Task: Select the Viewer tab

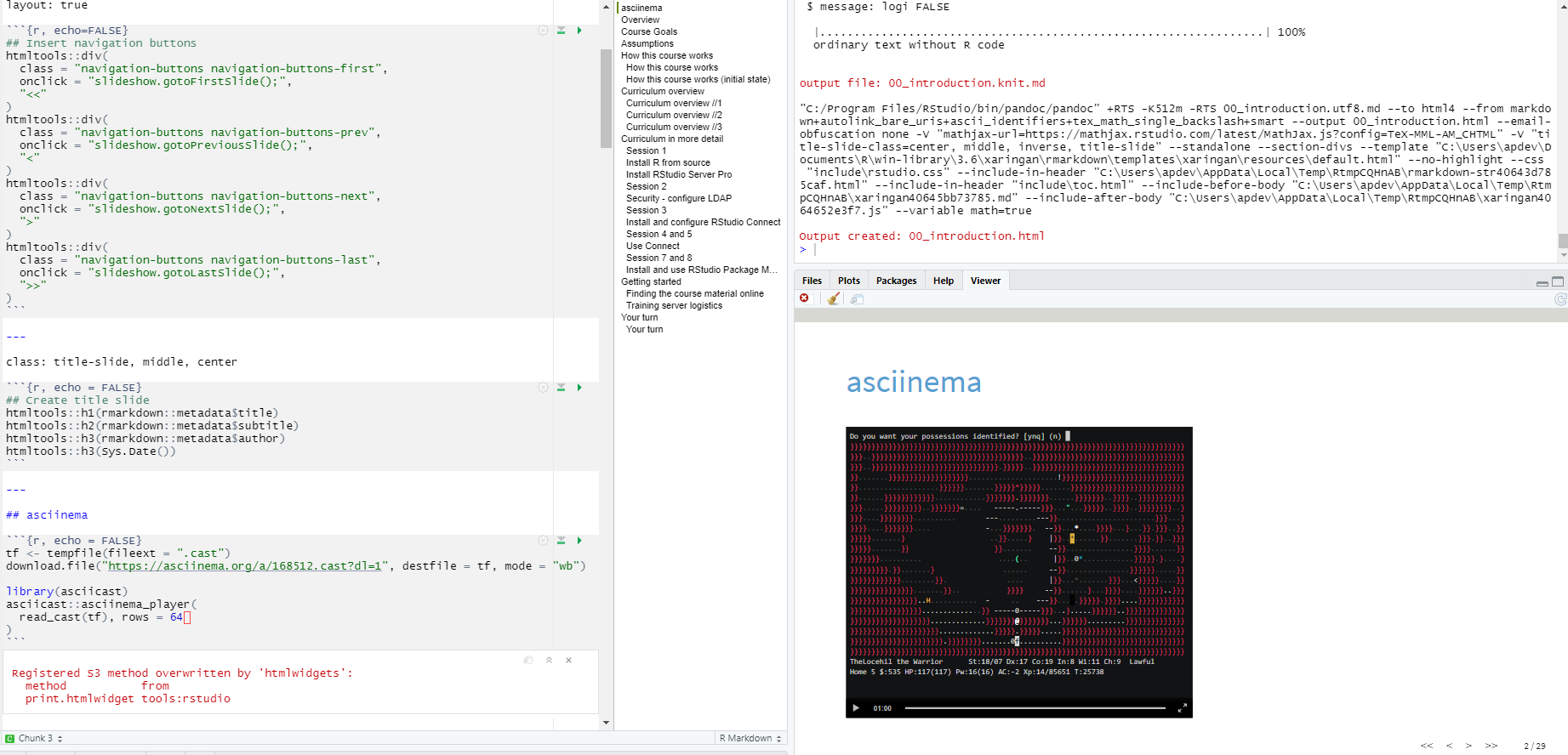Action: 985,281
